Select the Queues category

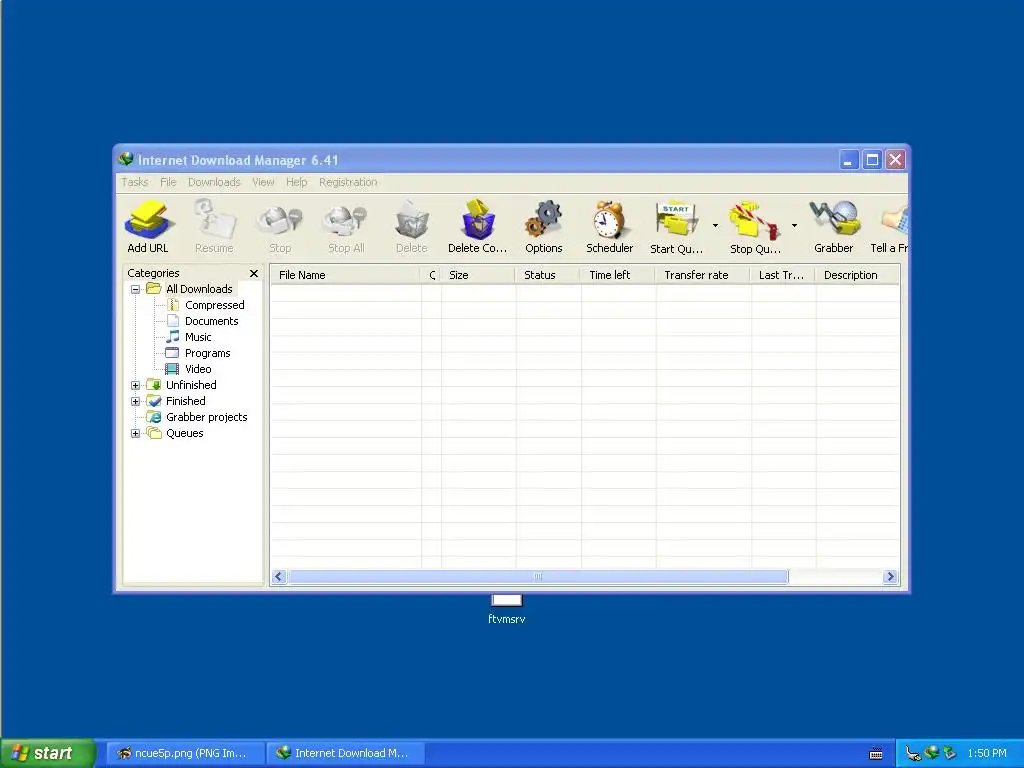click(184, 433)
